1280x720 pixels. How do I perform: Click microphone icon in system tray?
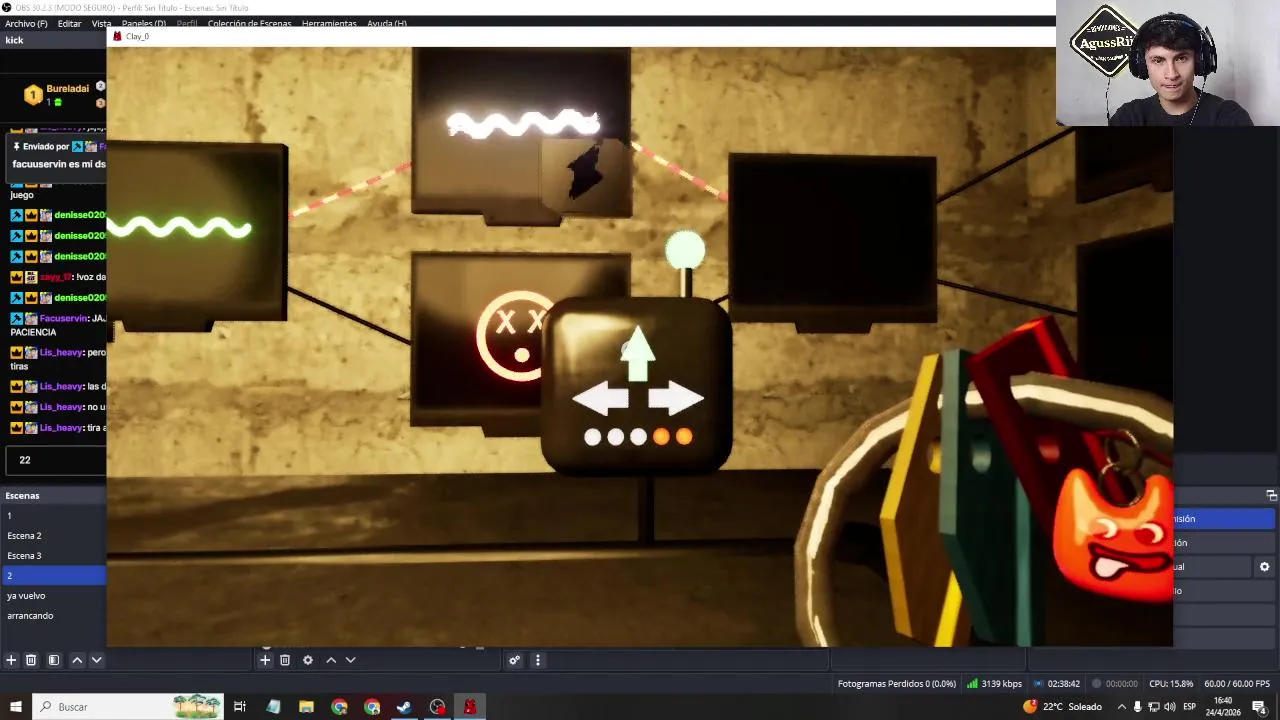(x=1137, y=707)
